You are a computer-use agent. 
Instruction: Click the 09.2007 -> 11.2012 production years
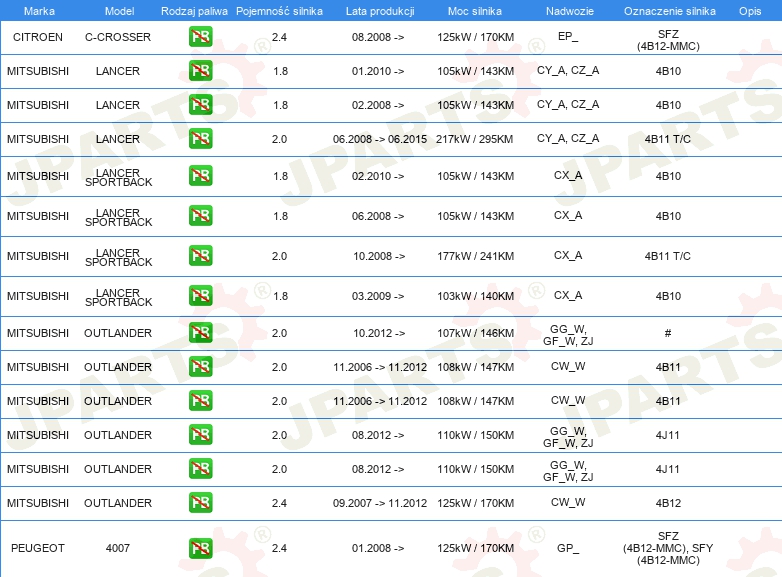tap(380, 503)
